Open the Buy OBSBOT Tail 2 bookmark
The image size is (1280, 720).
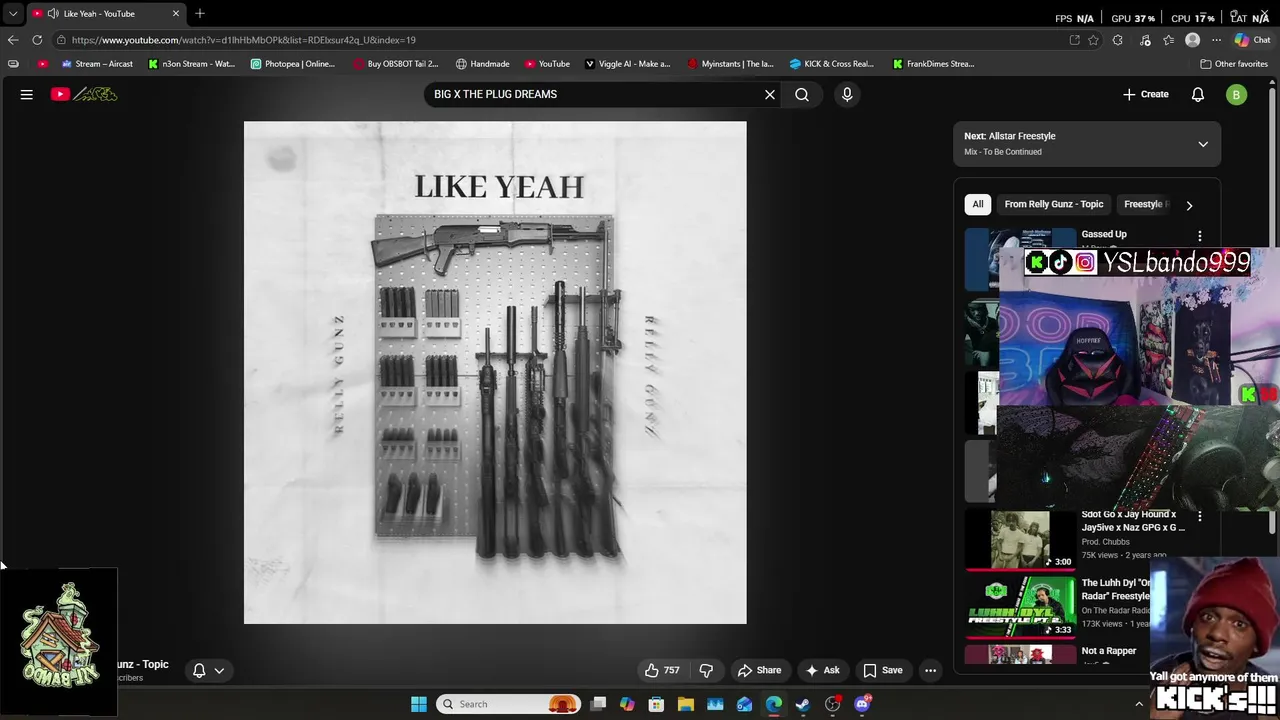pyautogui.click(x=396, y=64)
